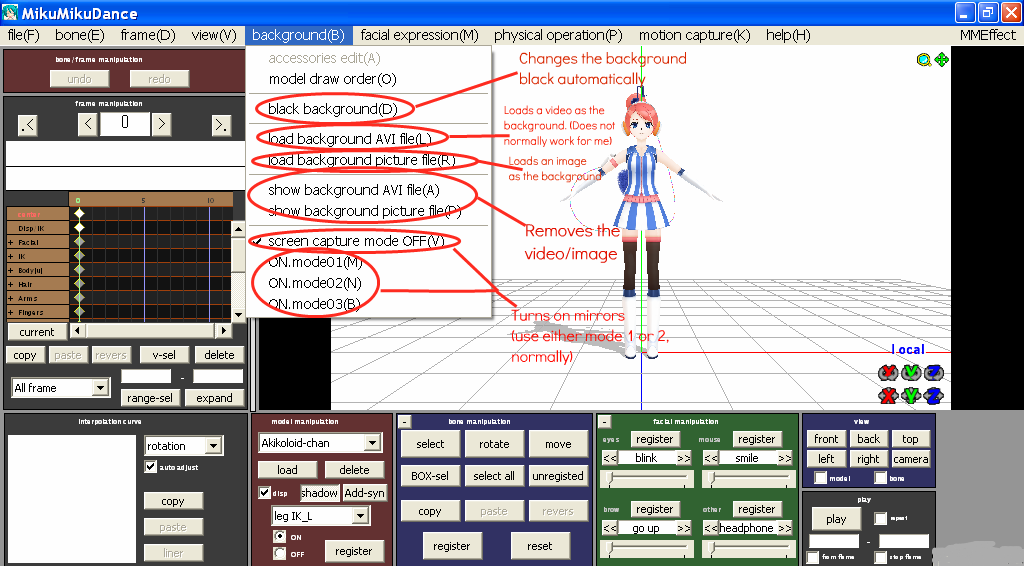
Task: Adjust the mouth smile slider
Action: [748, 479]
